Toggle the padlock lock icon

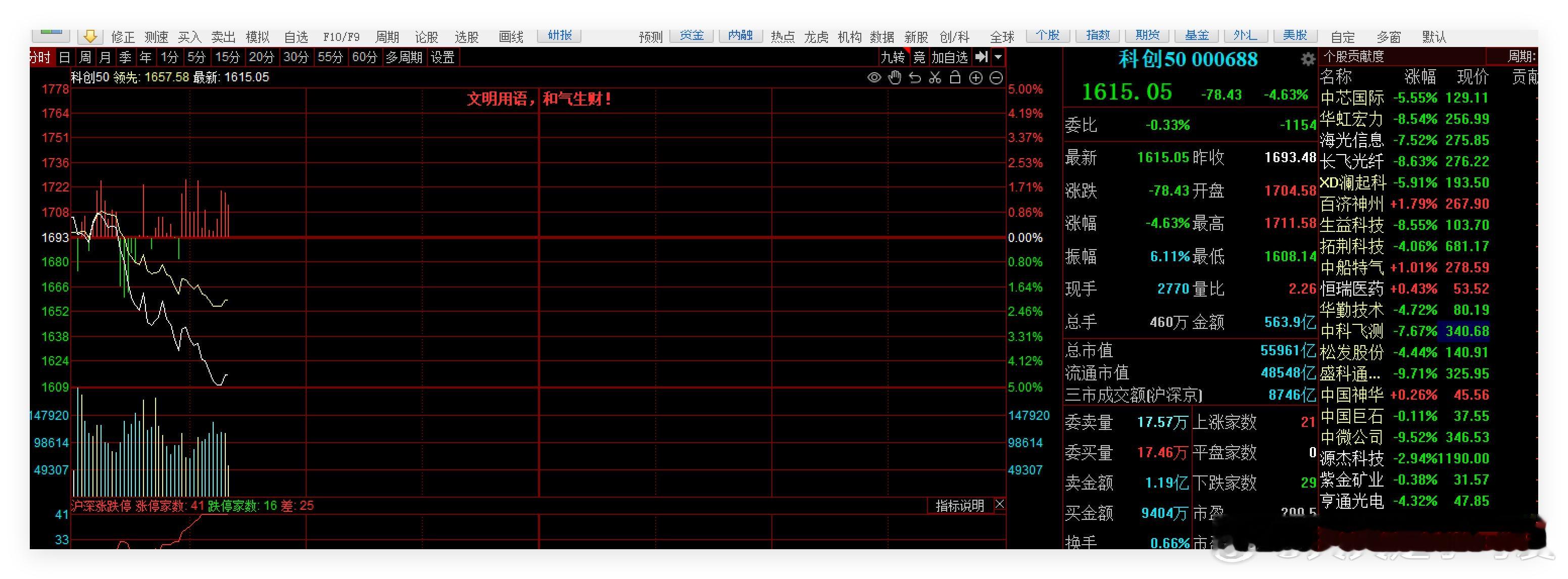[x=956, y=77]
